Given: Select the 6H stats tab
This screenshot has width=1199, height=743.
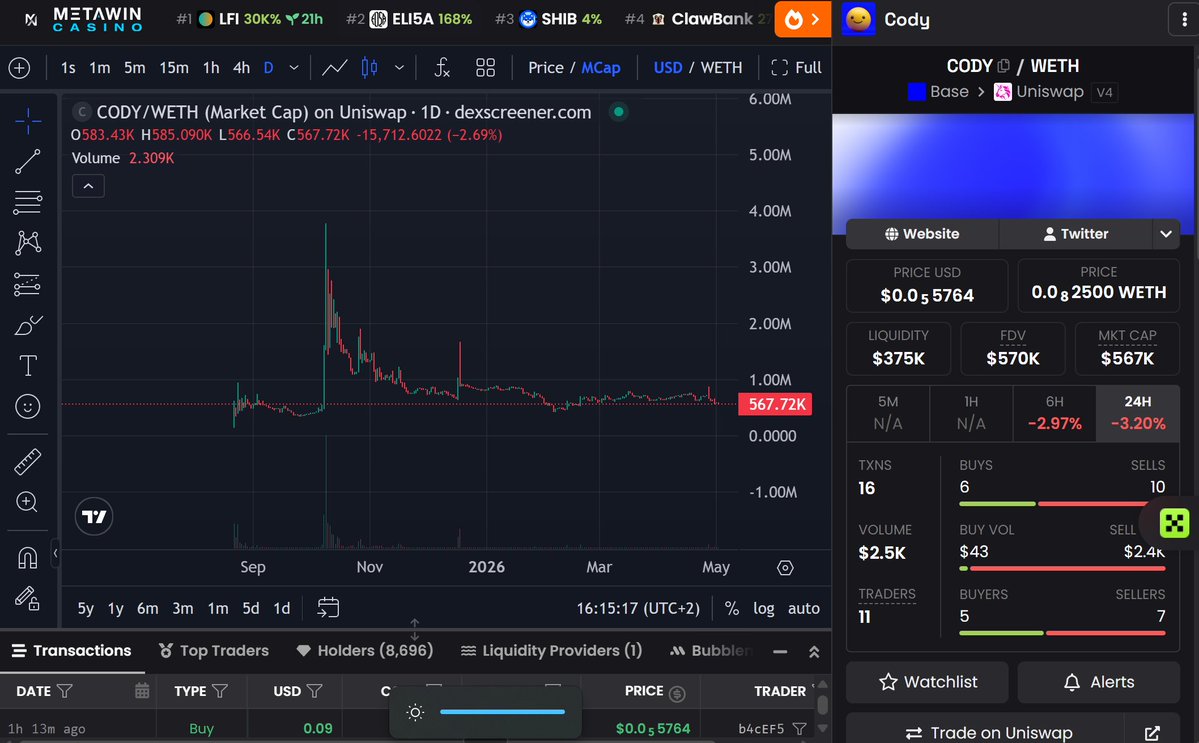Looking at the screenshot, I should (x=1054, y=414).
